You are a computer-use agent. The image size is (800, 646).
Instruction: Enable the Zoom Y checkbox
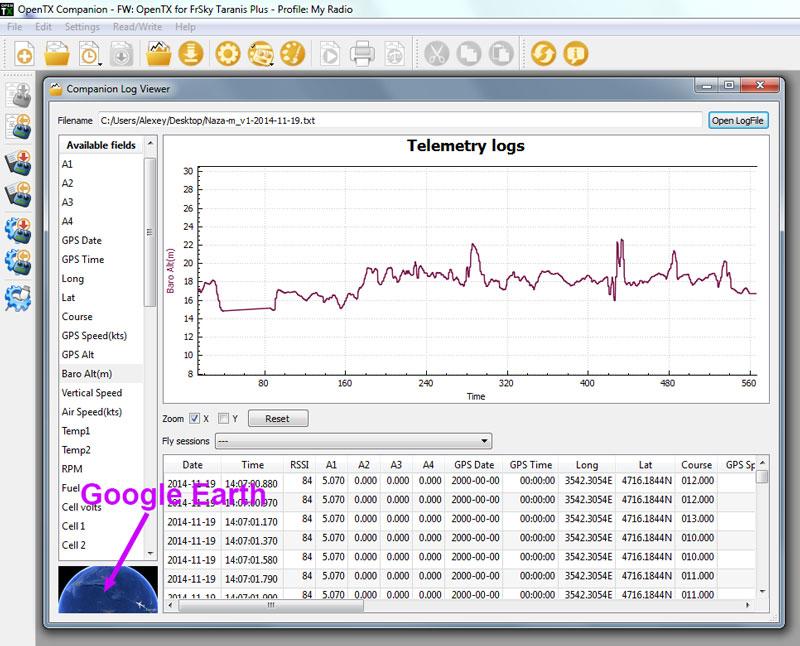tap(224, 418)
